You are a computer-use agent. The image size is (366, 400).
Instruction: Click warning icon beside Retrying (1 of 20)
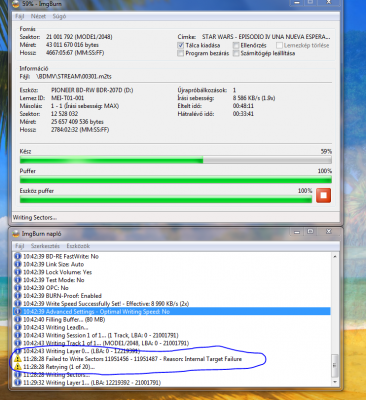(18, 367)
